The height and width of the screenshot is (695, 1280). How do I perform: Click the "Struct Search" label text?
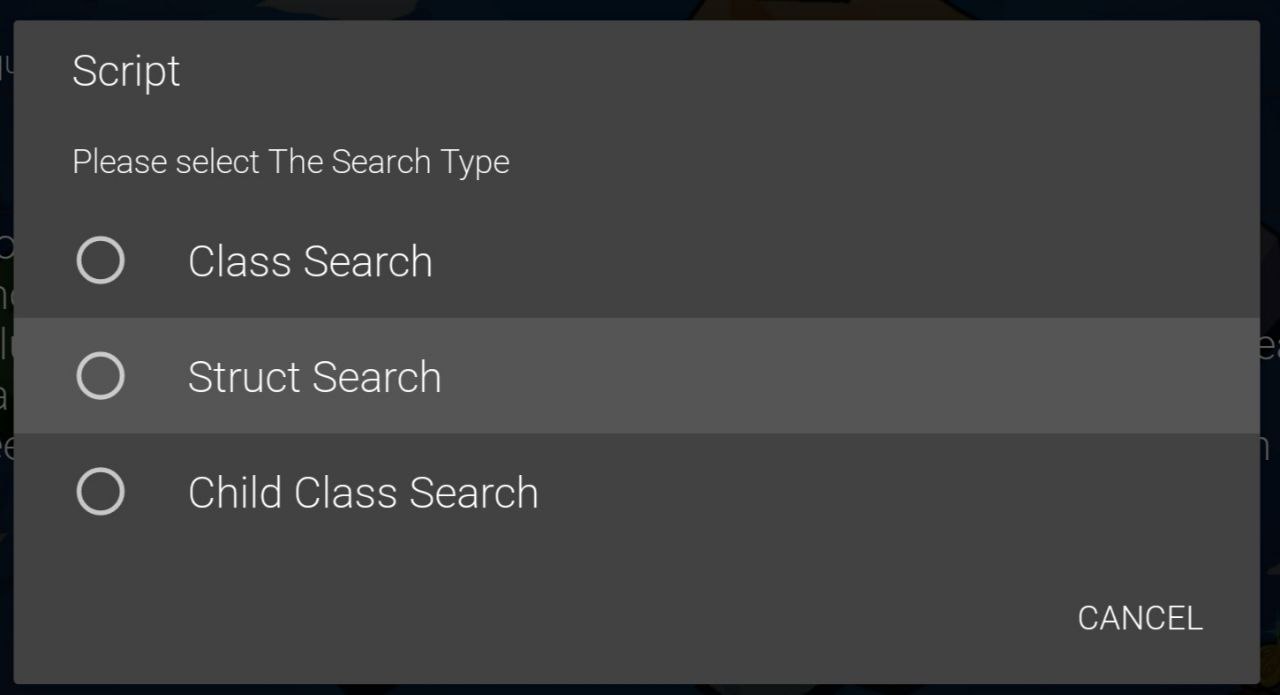[x=314, y=376]
